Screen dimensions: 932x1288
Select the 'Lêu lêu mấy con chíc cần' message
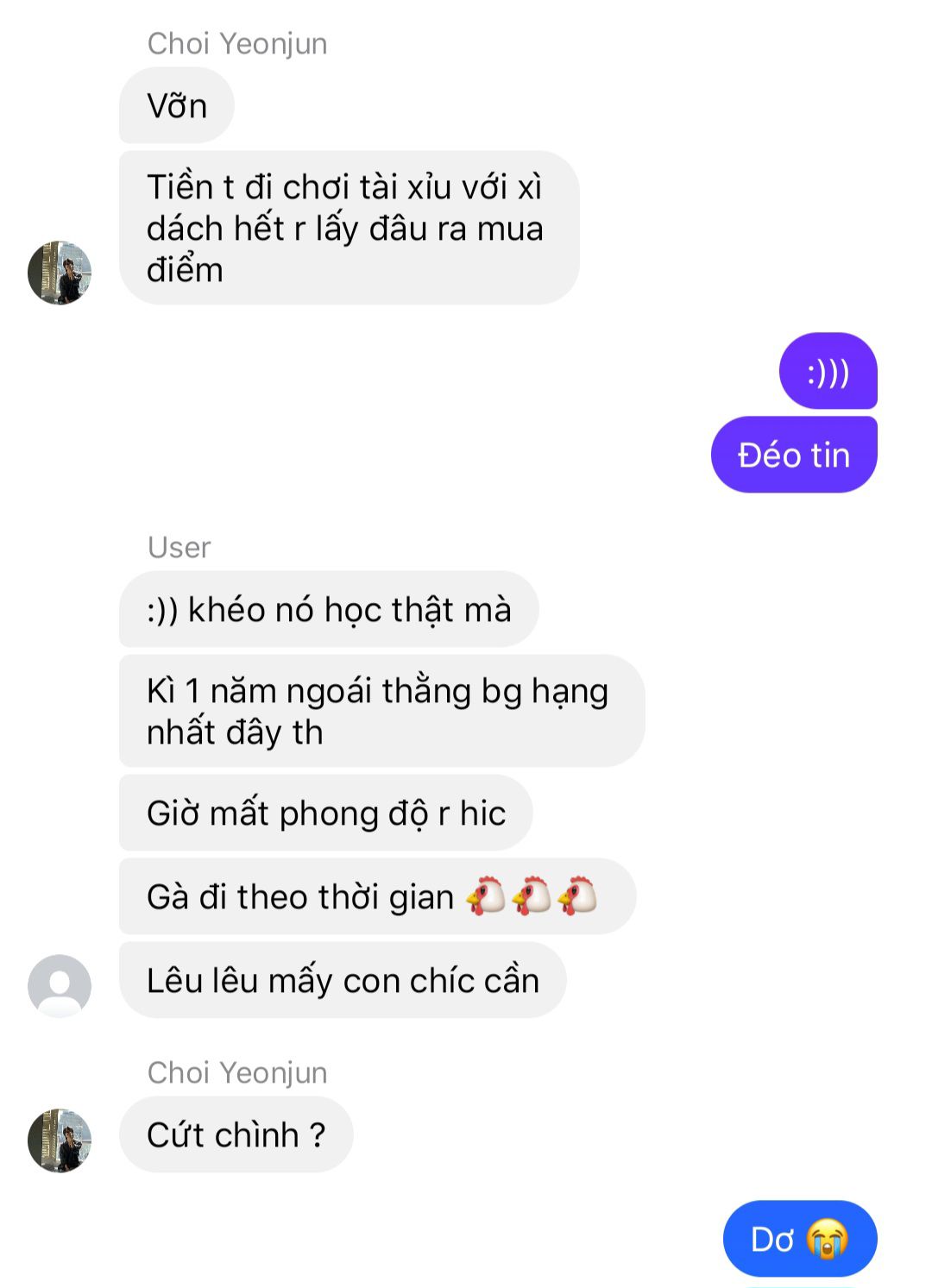tap(343, 980)
